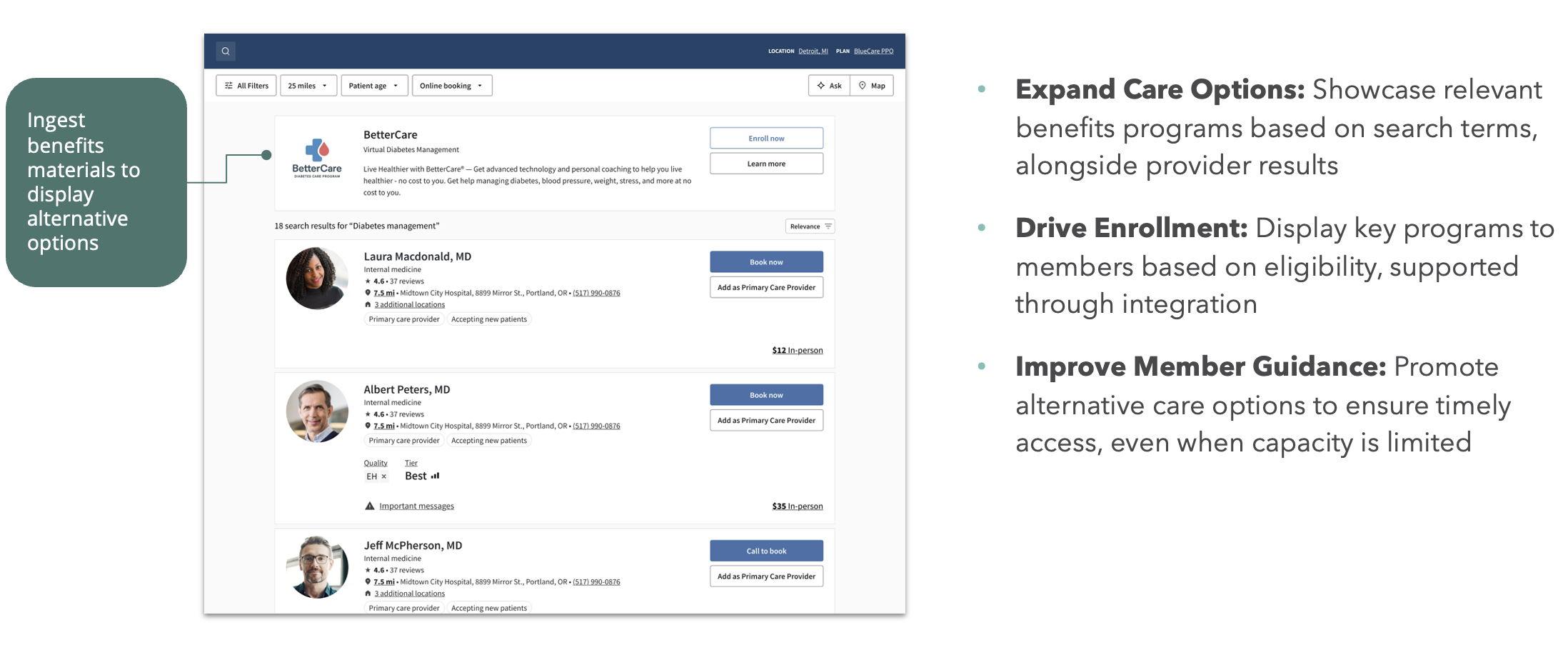Open All Filters with the sliders icon
The height and width of the screenshot is (650, 1568).
coord(246,86)
